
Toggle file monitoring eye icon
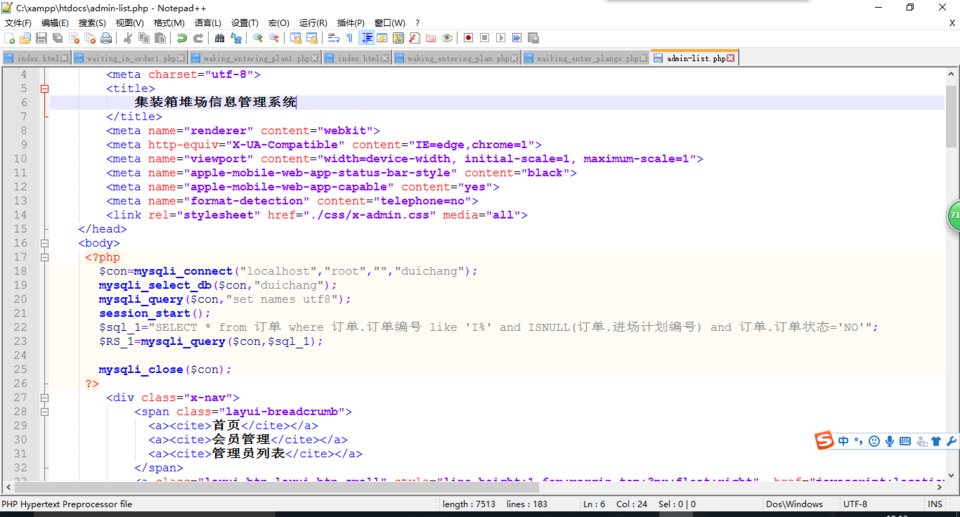447,38
